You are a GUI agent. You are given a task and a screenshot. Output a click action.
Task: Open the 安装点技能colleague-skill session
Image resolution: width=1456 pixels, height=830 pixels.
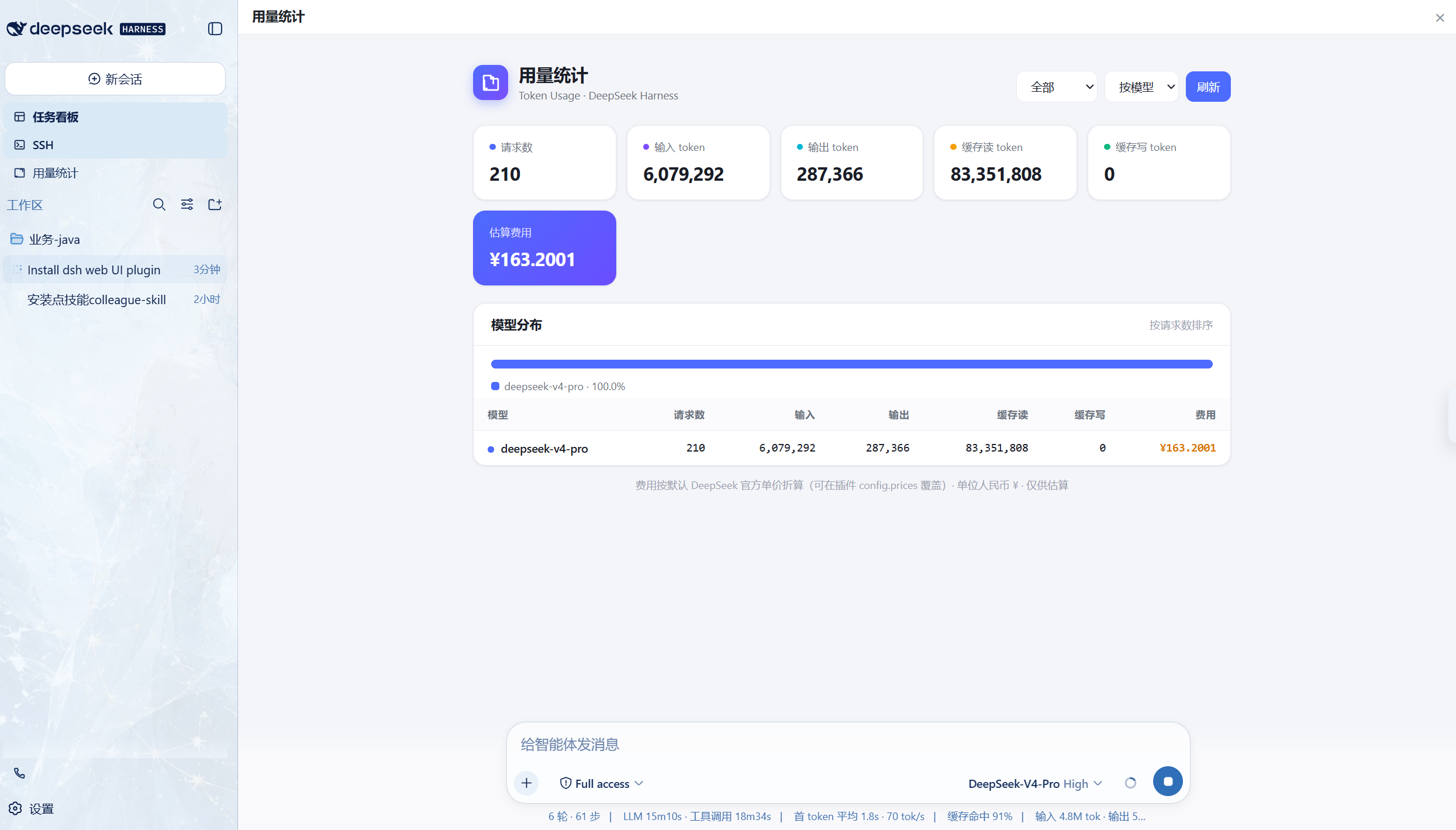click(x=115, y=299)
